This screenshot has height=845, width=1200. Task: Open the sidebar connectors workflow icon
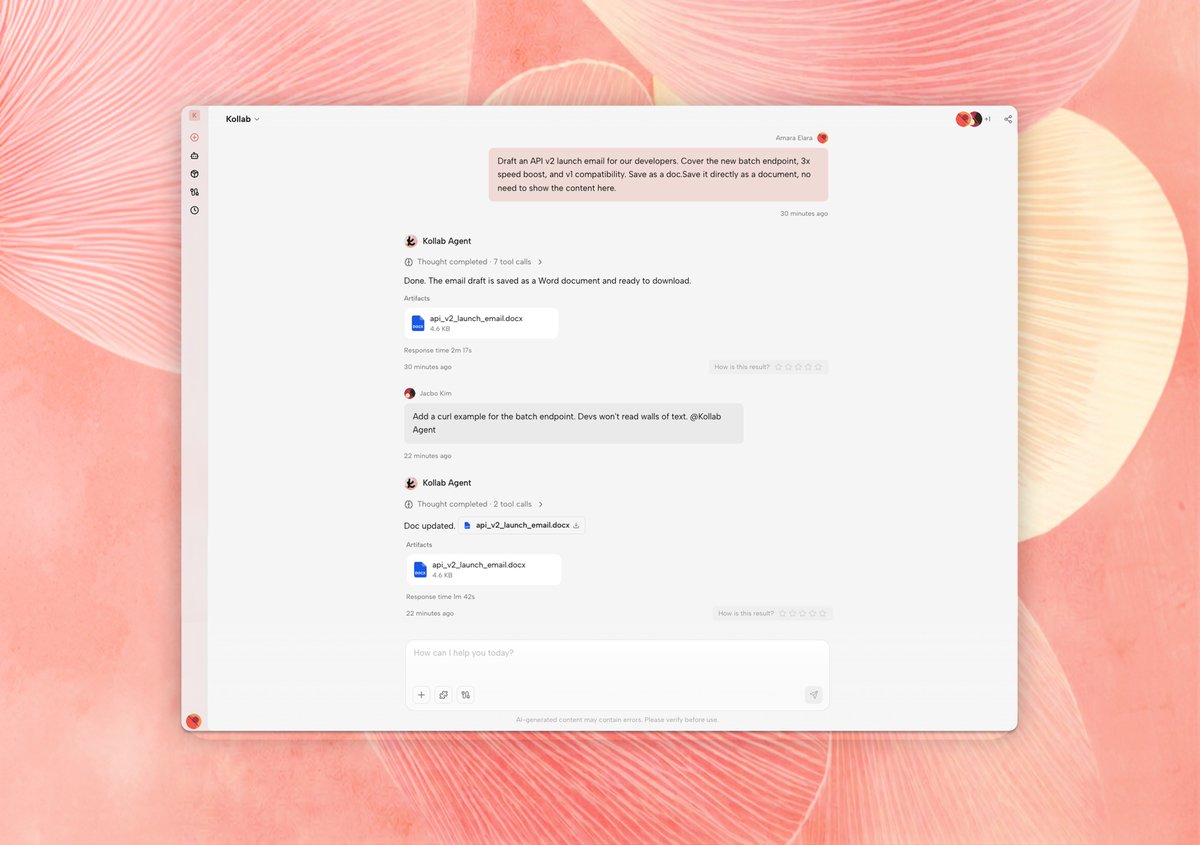coord(194,192)
